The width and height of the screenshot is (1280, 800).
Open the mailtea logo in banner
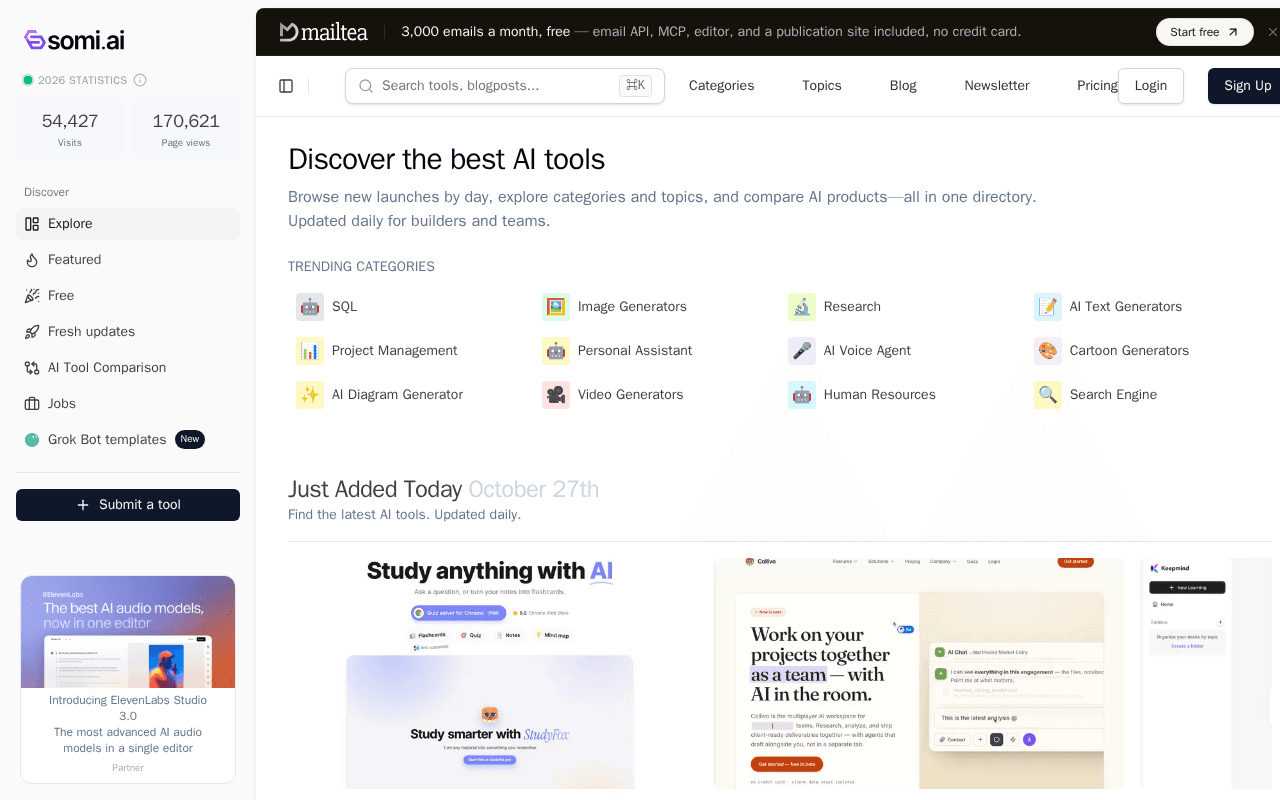[x=323, y=32]
